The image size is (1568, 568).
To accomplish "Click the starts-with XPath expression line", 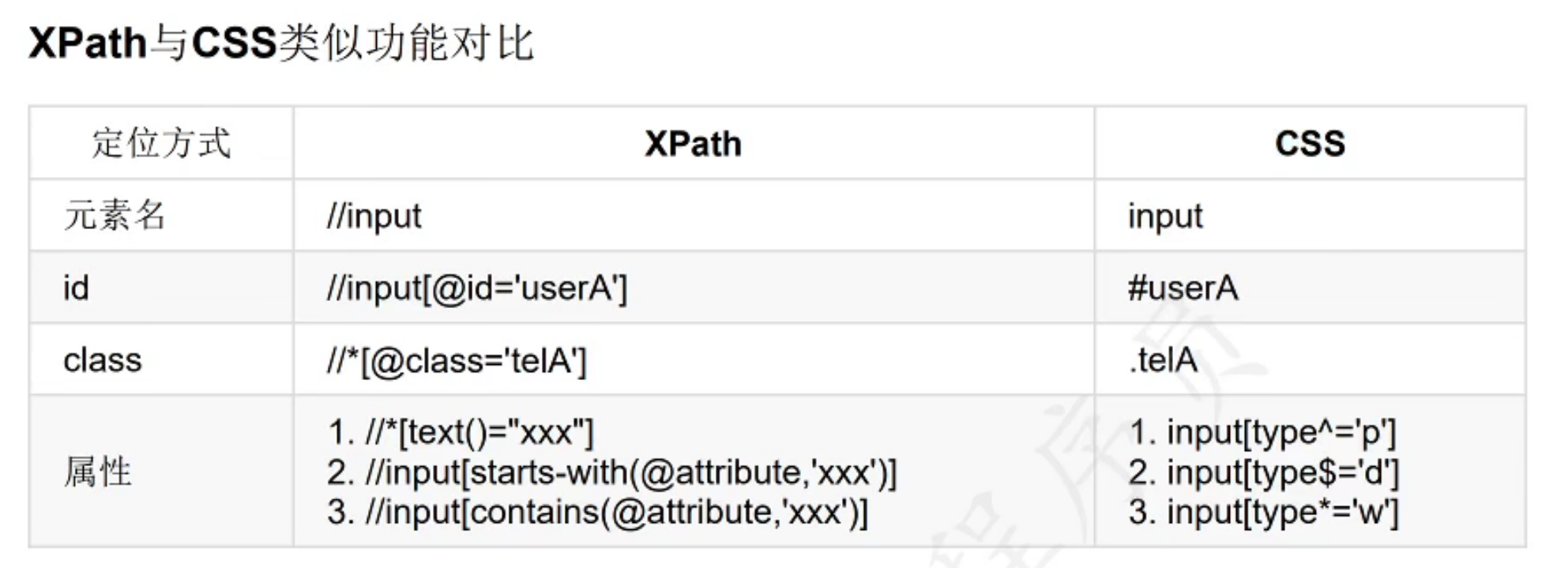I will [612, 472].
